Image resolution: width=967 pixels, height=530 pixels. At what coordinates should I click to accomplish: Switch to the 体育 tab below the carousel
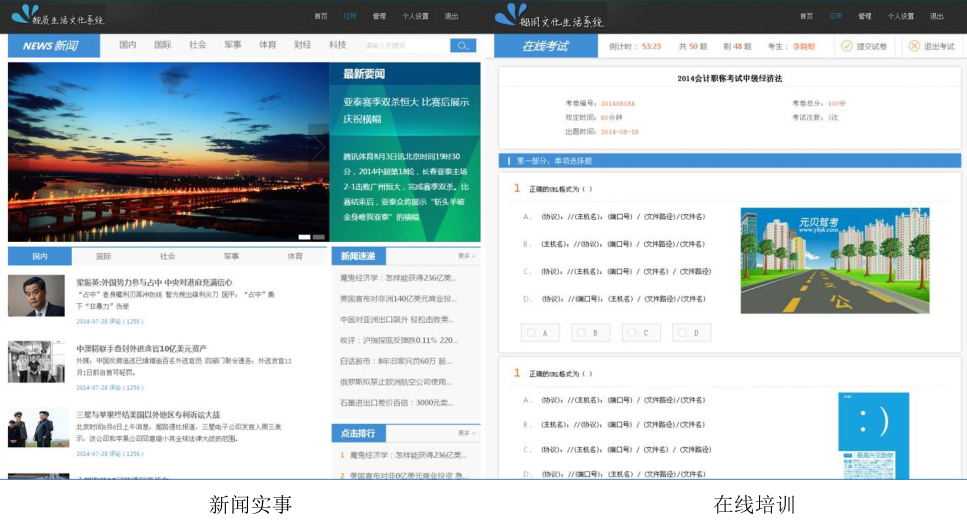pyautogui.click(x=295, y=256)
